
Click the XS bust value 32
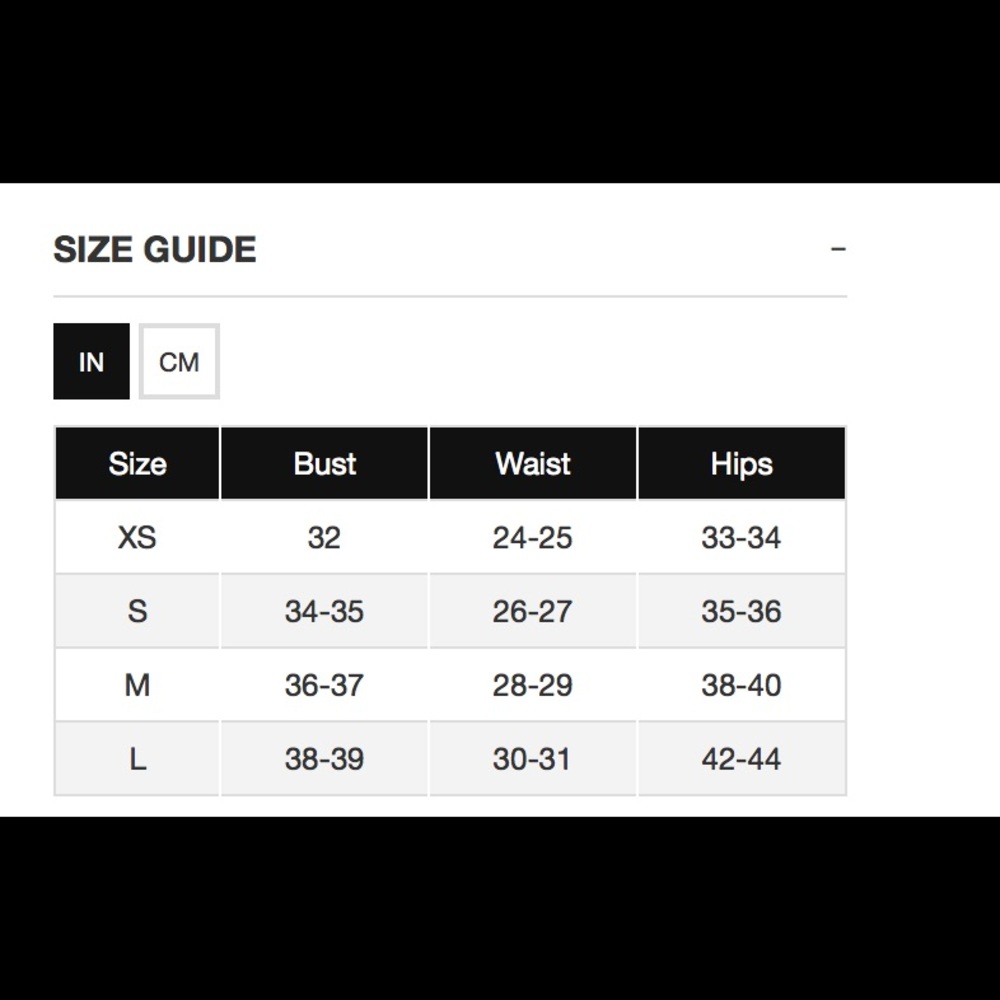pyautogui.click(x=325, y=537)
